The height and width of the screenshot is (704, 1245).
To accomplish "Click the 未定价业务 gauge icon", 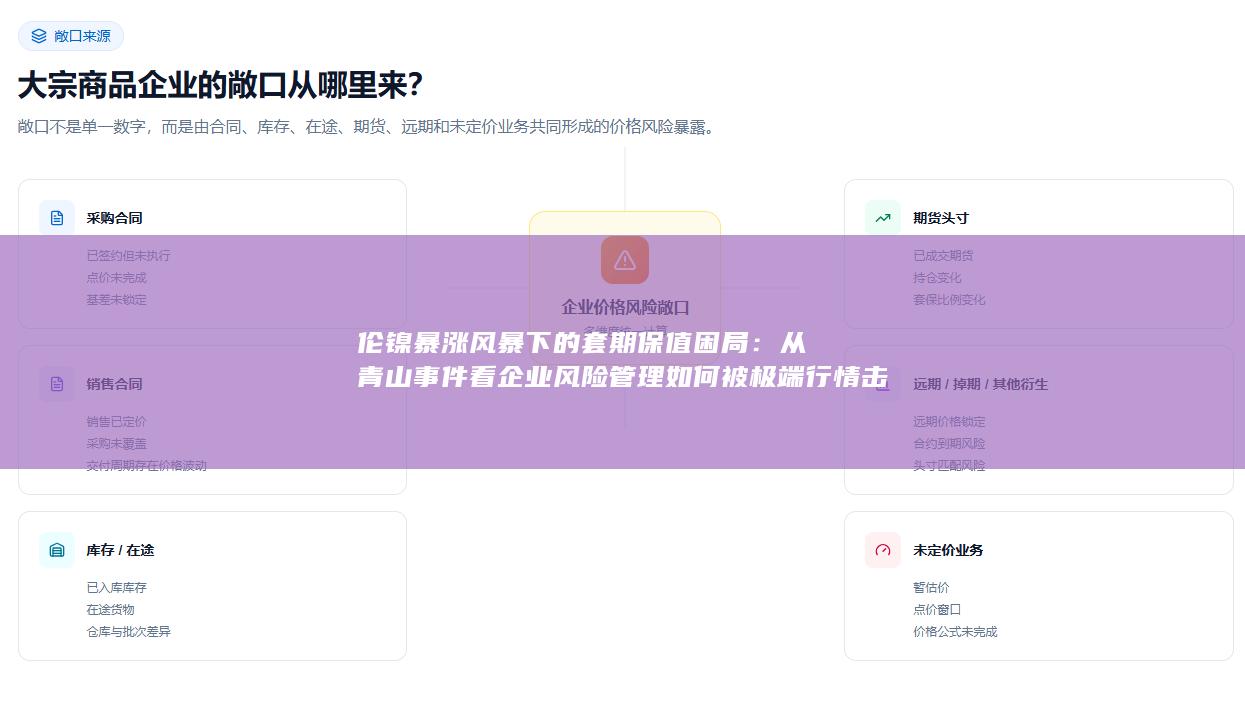I will [x=883, y=550].
